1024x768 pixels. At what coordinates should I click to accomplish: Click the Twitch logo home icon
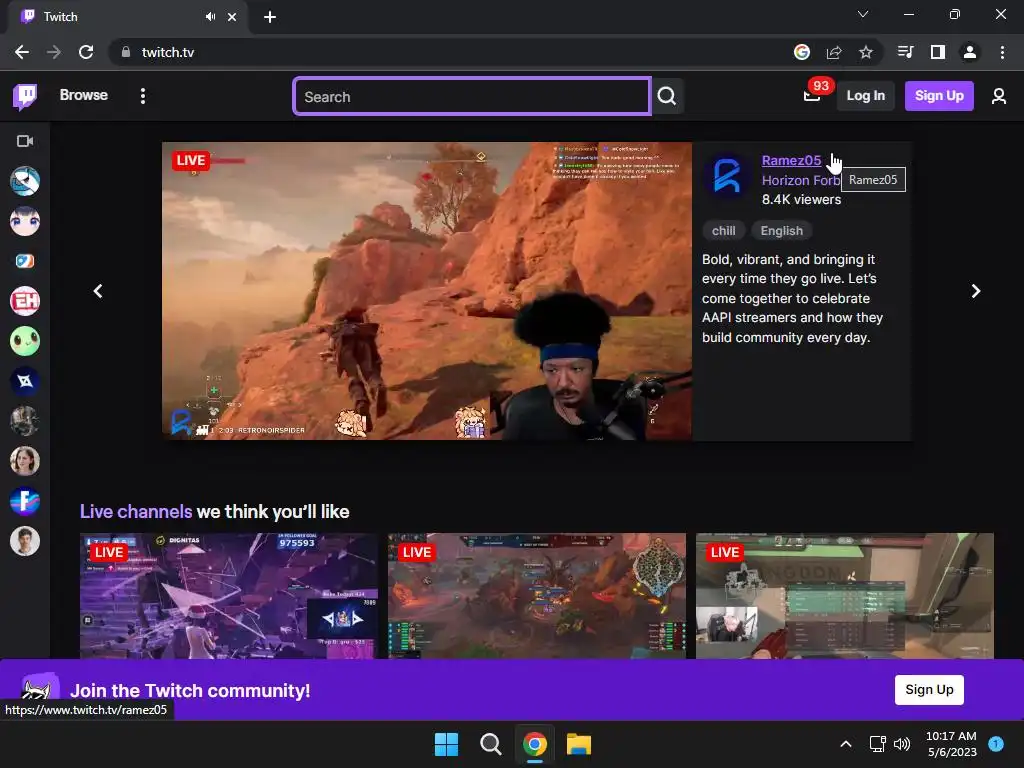(x=25, y=96)
